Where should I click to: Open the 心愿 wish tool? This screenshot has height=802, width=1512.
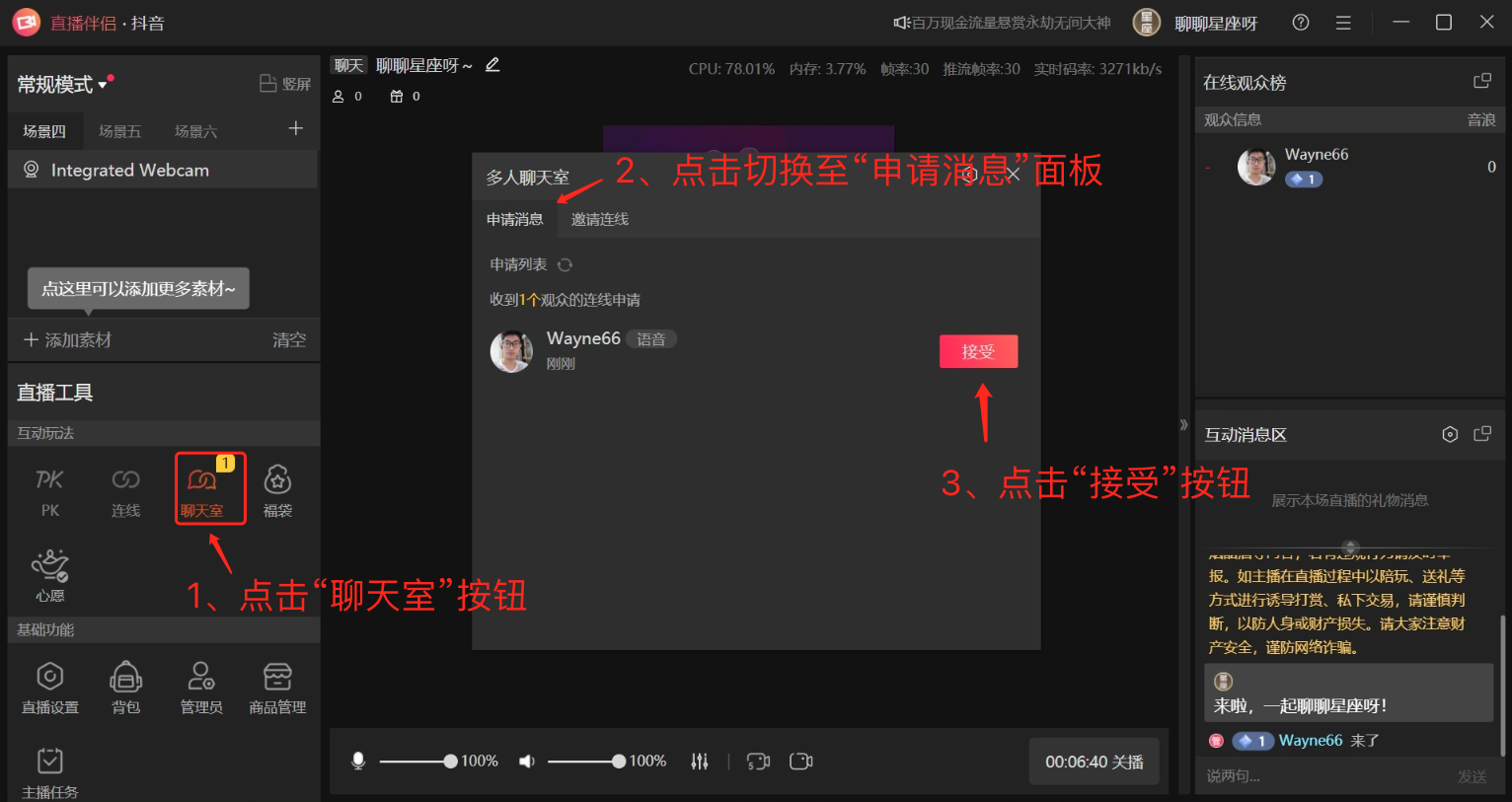coord(50,575)
